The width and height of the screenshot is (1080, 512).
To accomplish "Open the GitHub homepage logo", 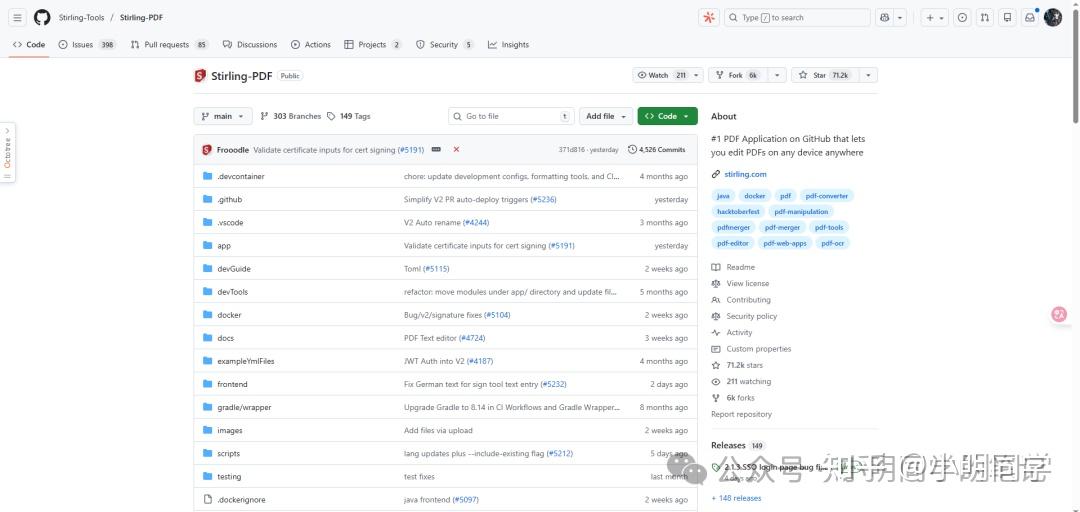I will (42, 17).
